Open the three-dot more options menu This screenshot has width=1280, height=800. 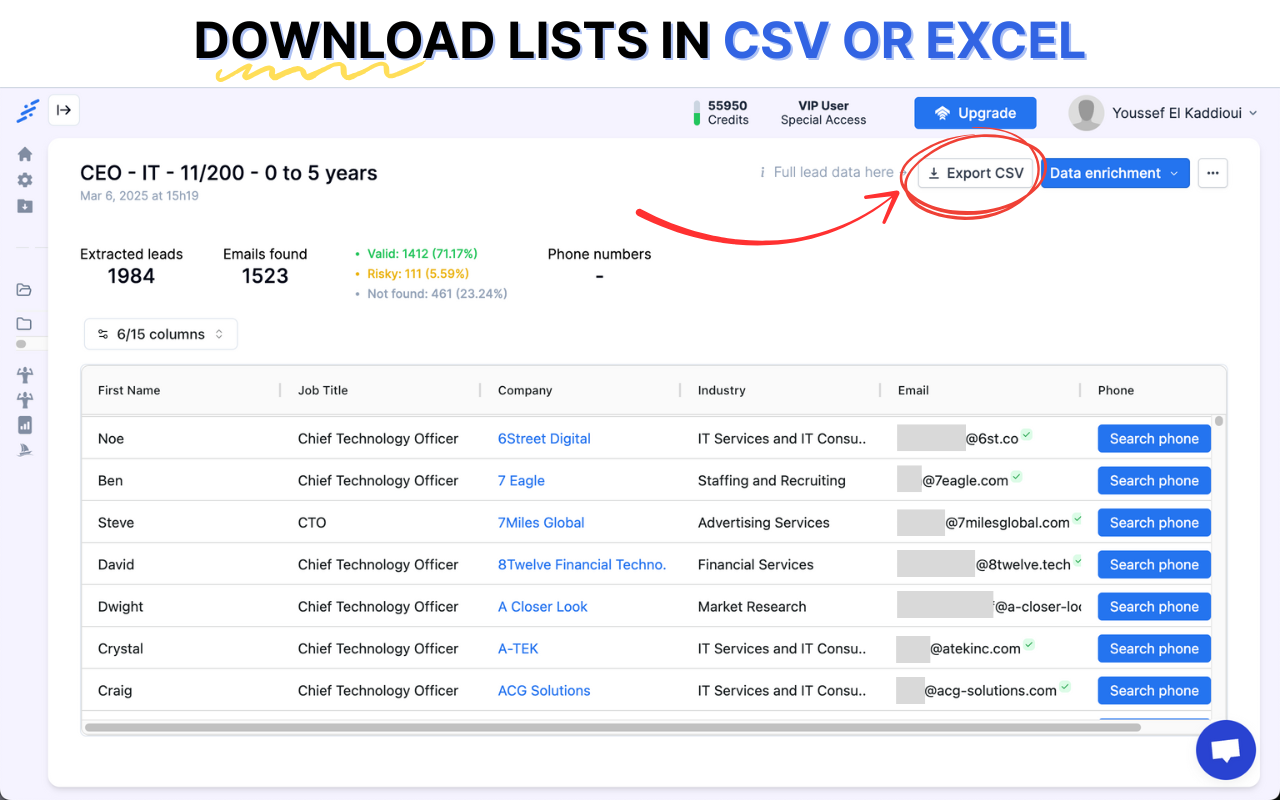1212,173
